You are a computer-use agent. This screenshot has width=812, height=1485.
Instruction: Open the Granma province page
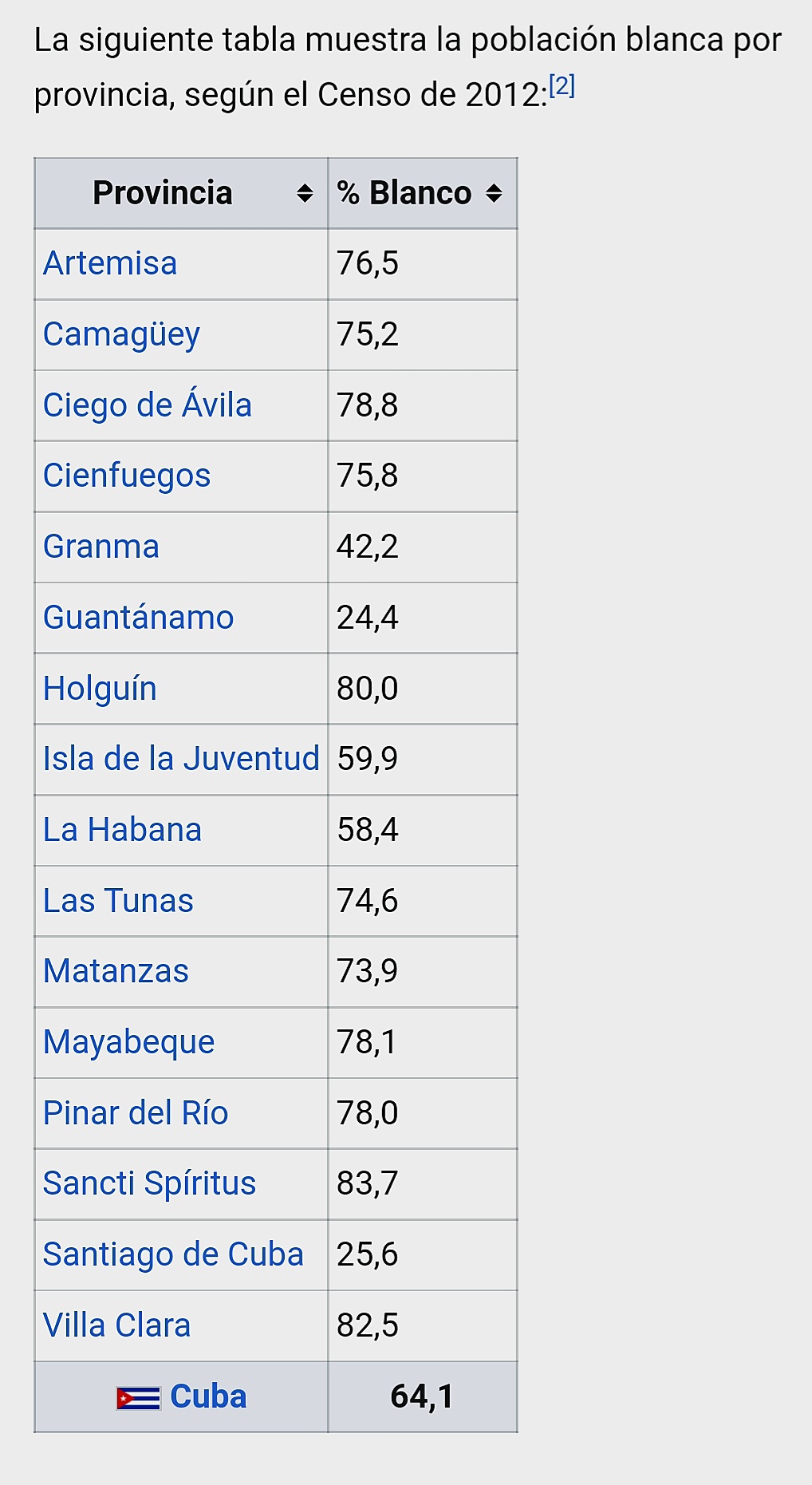point(101,547)
